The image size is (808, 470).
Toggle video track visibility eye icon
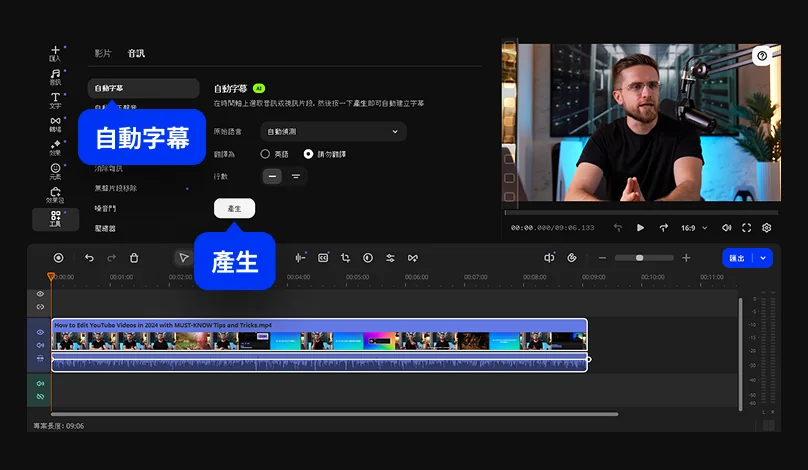point(40,332)
